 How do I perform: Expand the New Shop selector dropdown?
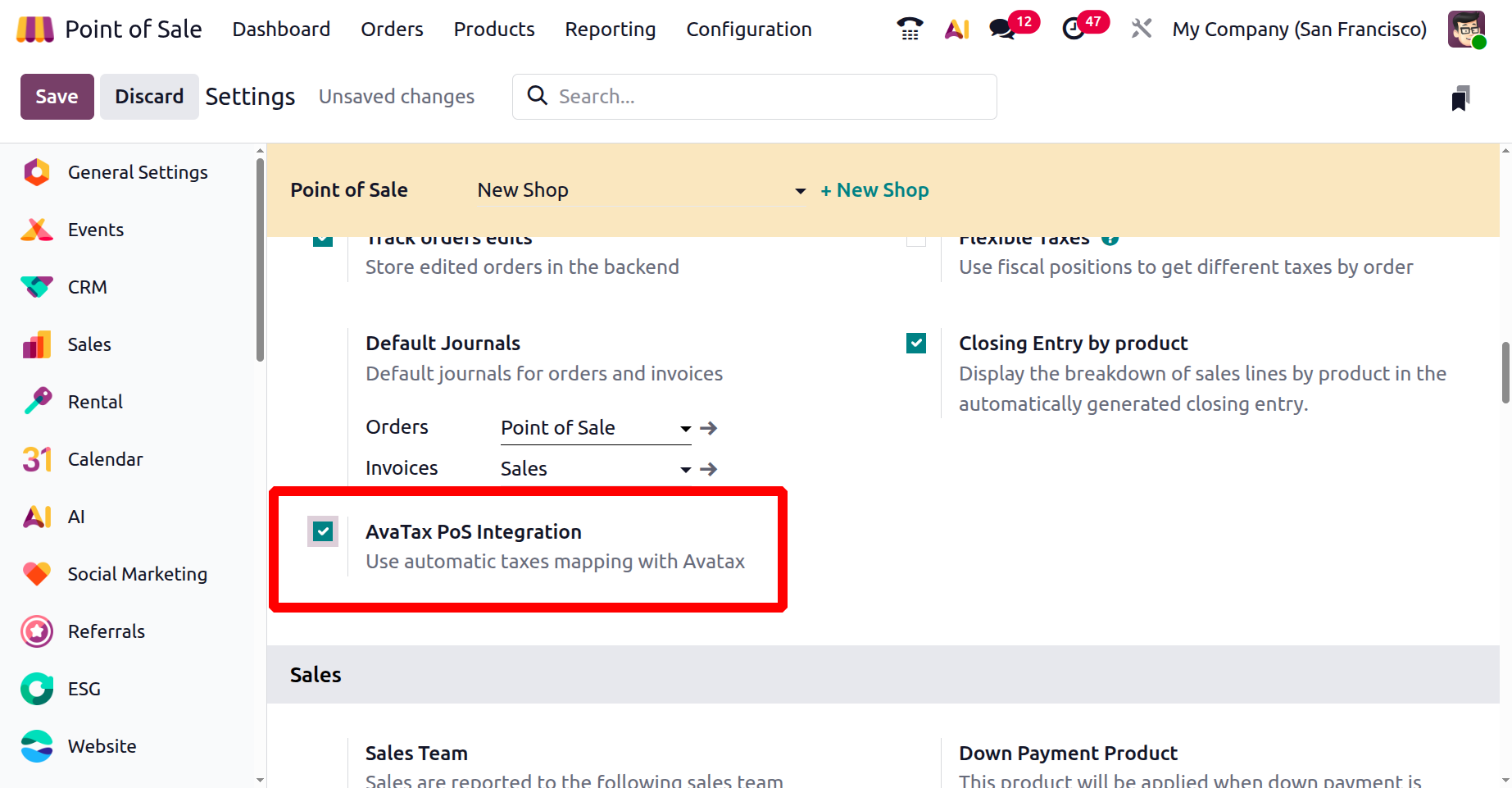coord(800,191)
